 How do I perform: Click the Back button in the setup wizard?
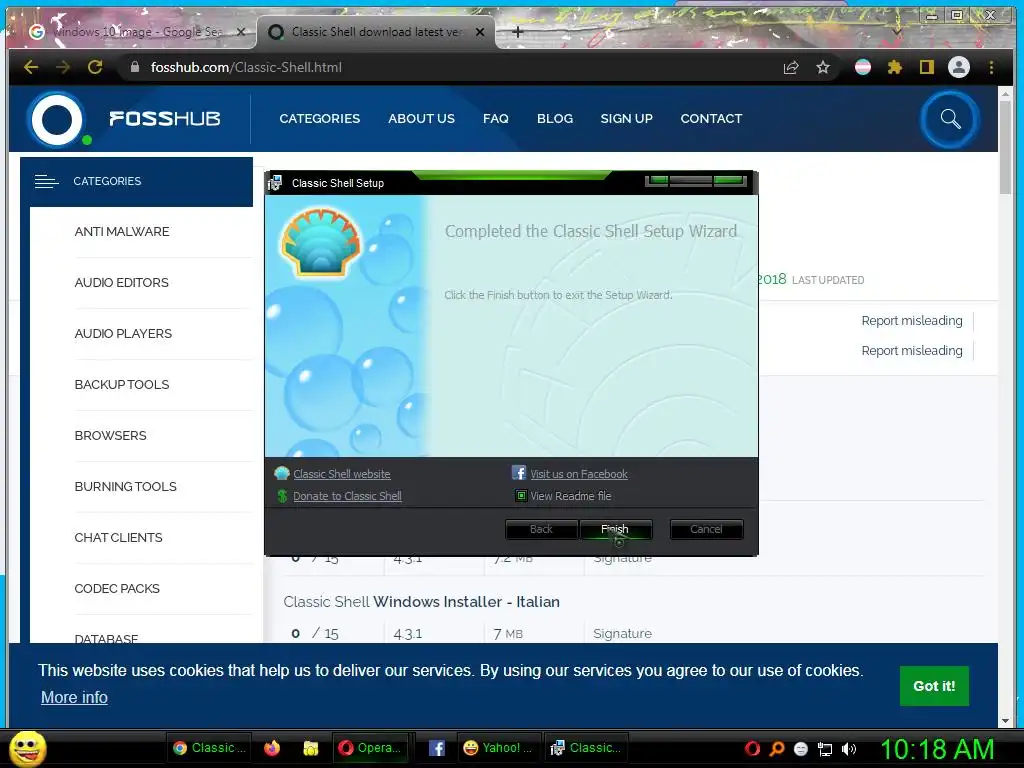tap(541, 529)
